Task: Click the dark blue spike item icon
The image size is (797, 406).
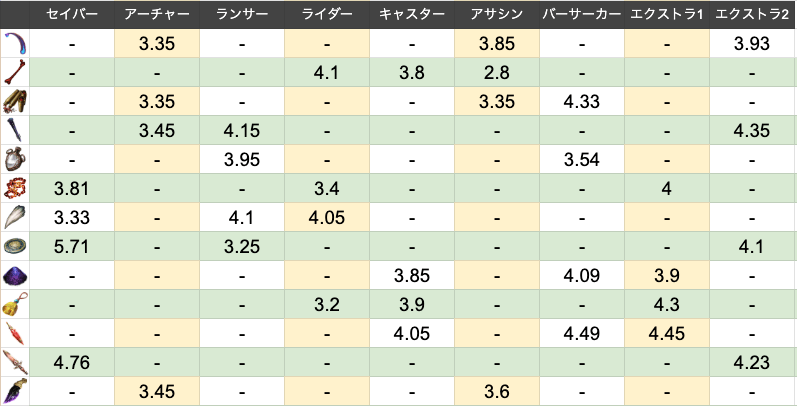Action: pos(15,131)
